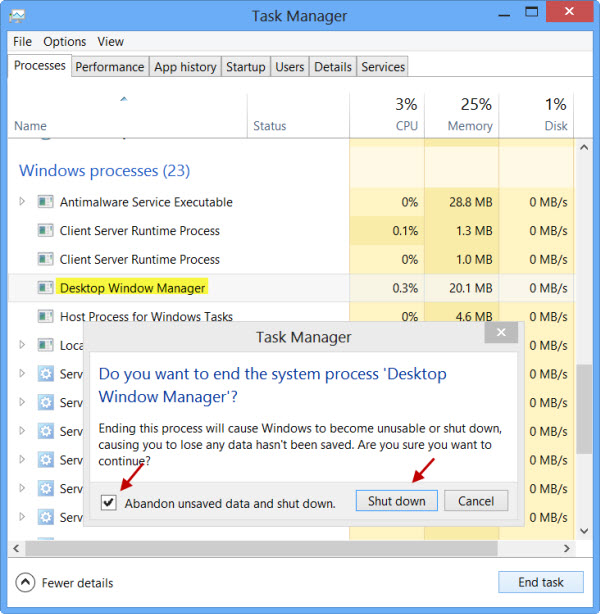Click the Task Manager title bar app icon
Screen dimensions: 600x614
17,16
